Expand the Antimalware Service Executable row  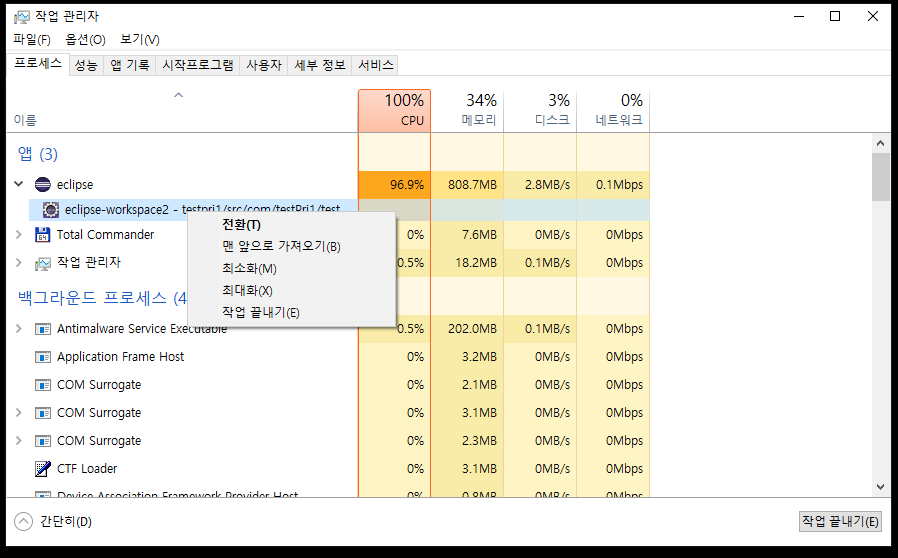tap(19, 328)
